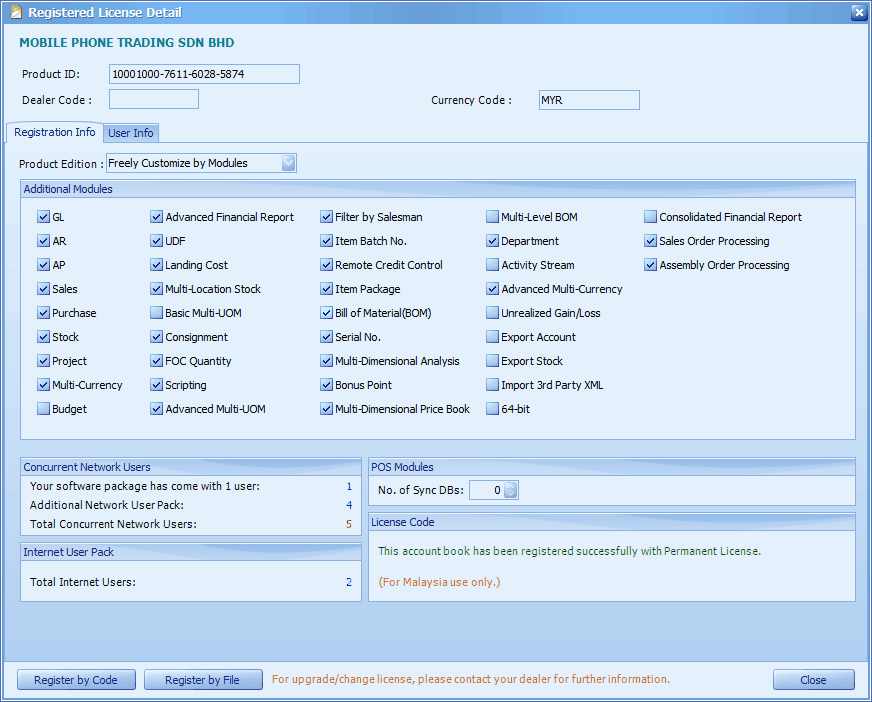Click Additional Network User Pack value 4
Image resolution: width=872 pixels, height=702 pixels.
[349, 505]
